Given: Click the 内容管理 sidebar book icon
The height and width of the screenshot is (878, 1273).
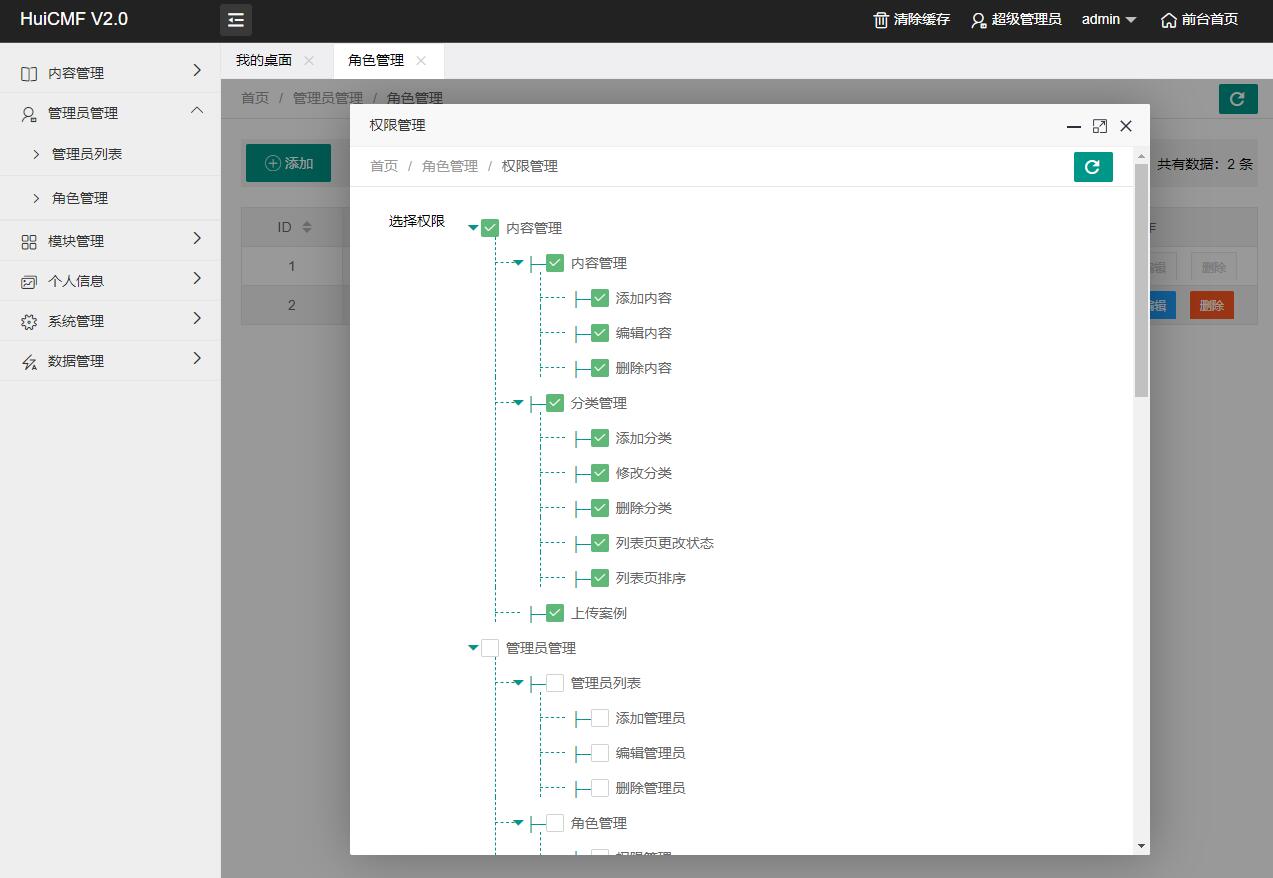Looking at the screenshot, I should point(29,73).
